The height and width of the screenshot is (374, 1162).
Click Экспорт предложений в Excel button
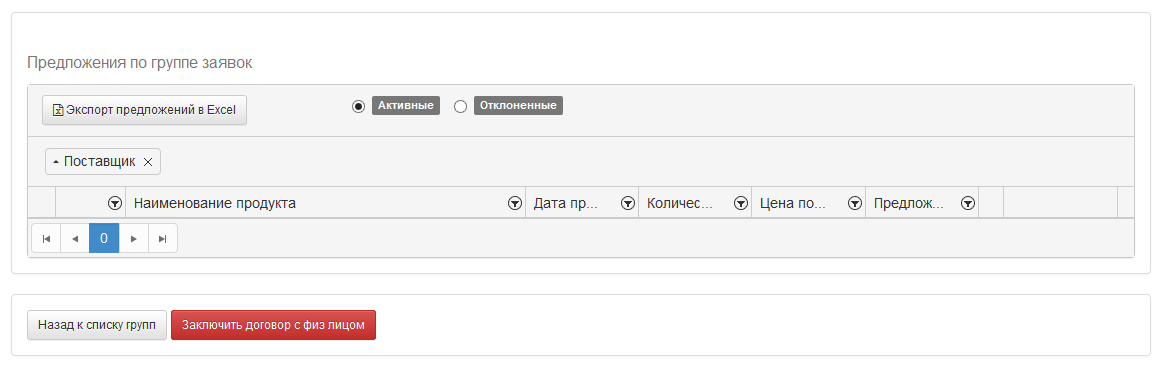pyautogui.click(x=145, y=110)
